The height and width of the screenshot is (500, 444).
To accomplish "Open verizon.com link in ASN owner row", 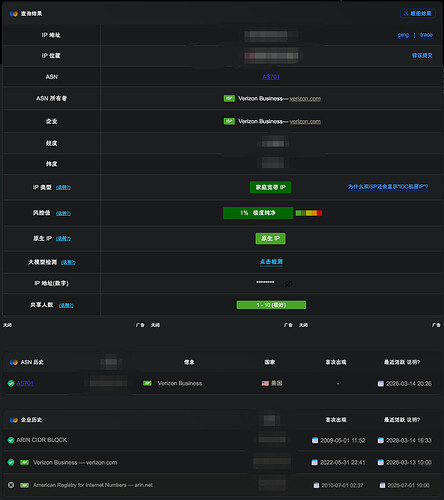I will click(x=305, y=99).
